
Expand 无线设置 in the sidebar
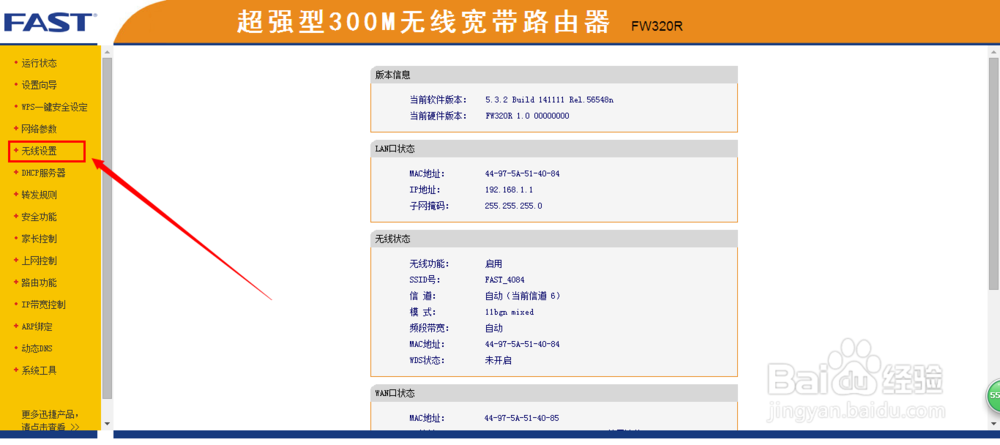[39, 151]
